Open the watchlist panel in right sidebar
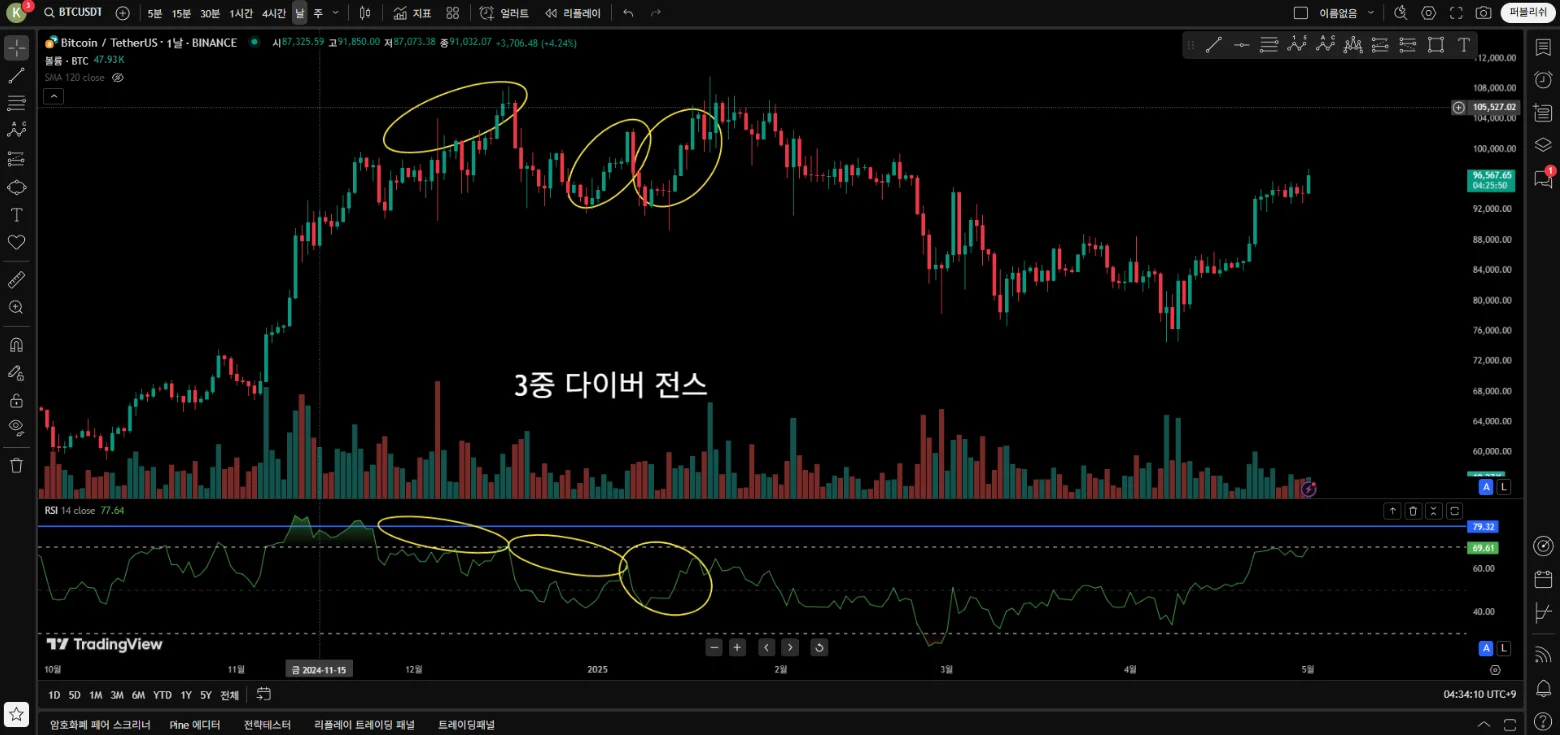 [1543, 47]
